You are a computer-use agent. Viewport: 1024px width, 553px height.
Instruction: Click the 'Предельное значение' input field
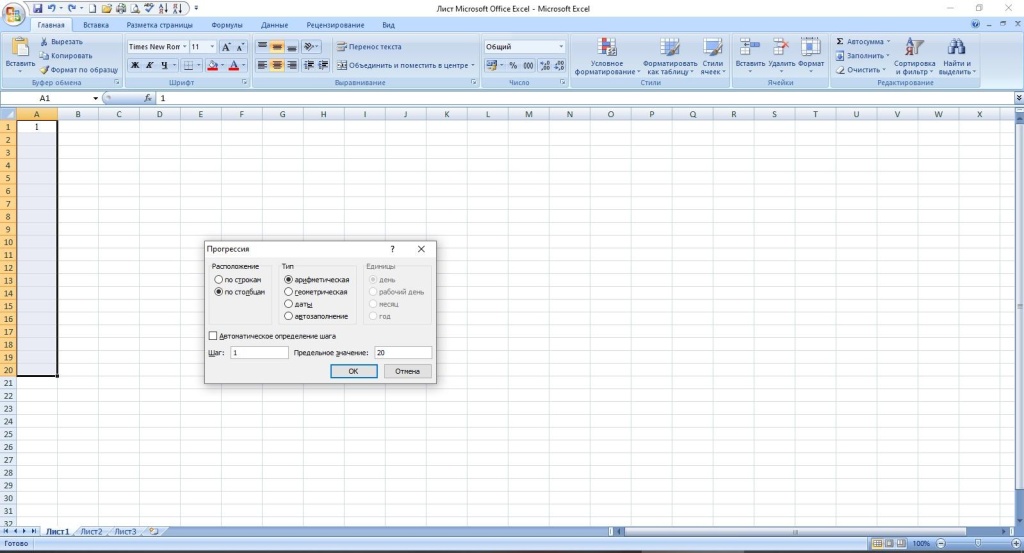pos(402,353)
